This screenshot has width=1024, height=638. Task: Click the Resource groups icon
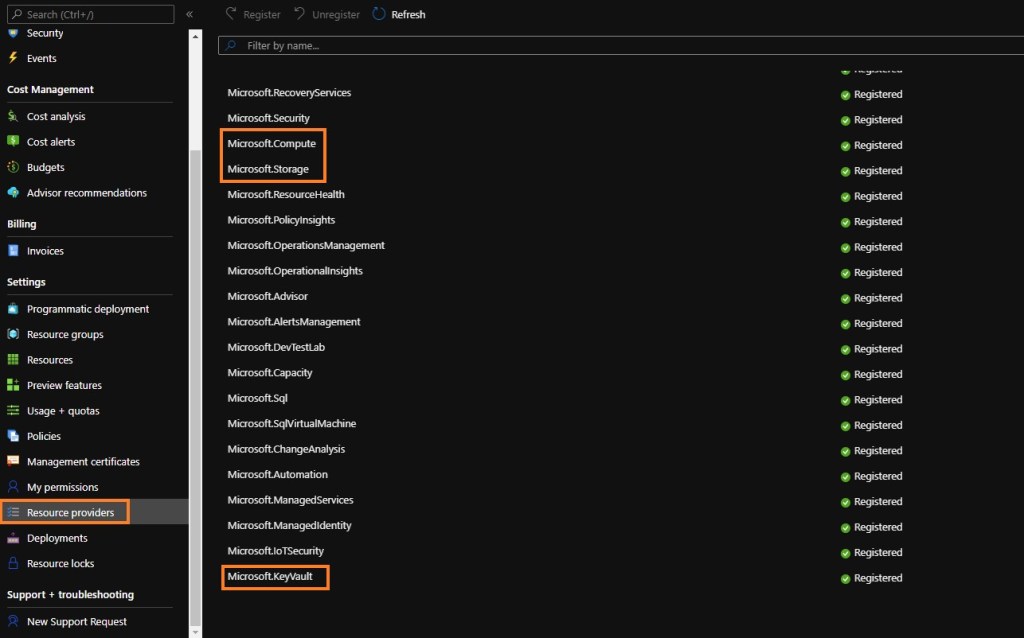(13, 334)
